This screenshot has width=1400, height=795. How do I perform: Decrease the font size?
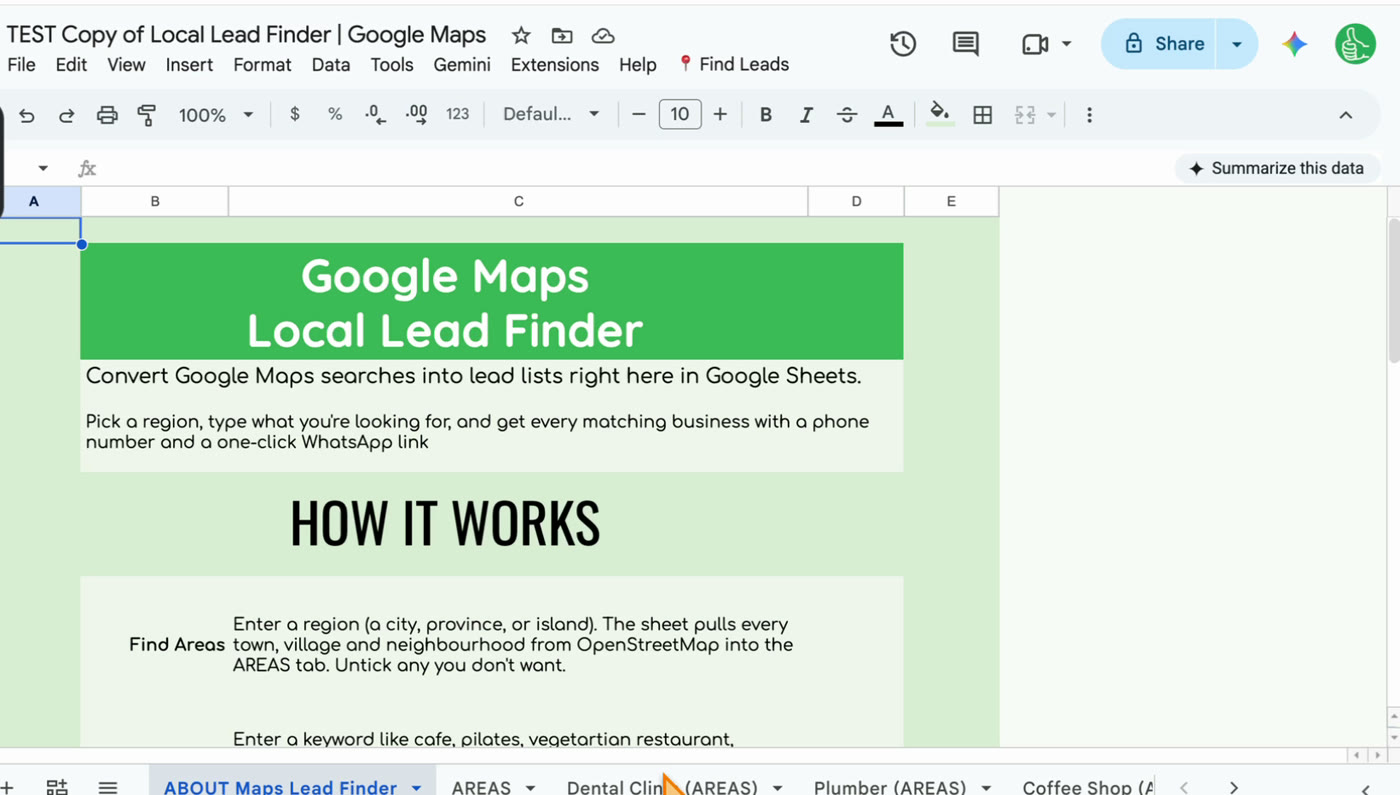click(x=639, y=115)
